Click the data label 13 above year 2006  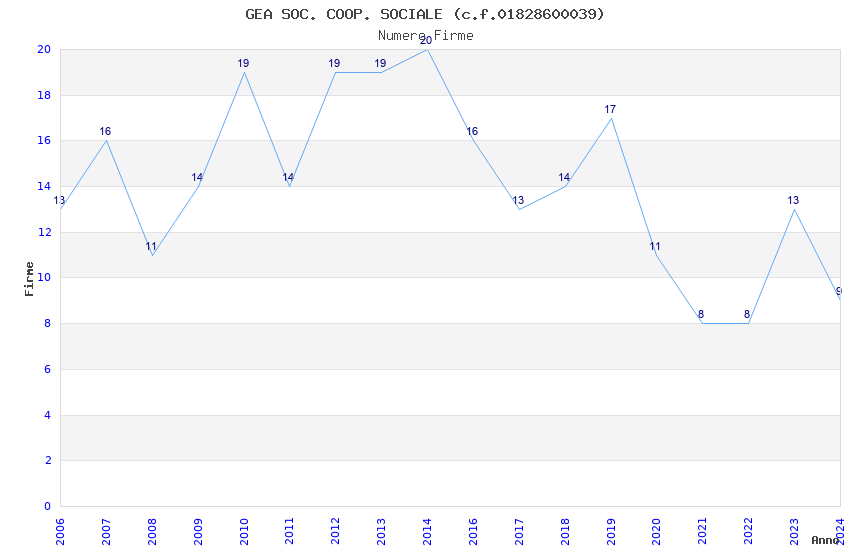(x=59, y=200)
